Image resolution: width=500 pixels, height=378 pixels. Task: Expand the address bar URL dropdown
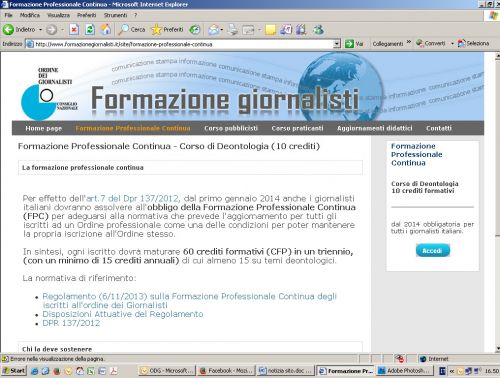337,44
